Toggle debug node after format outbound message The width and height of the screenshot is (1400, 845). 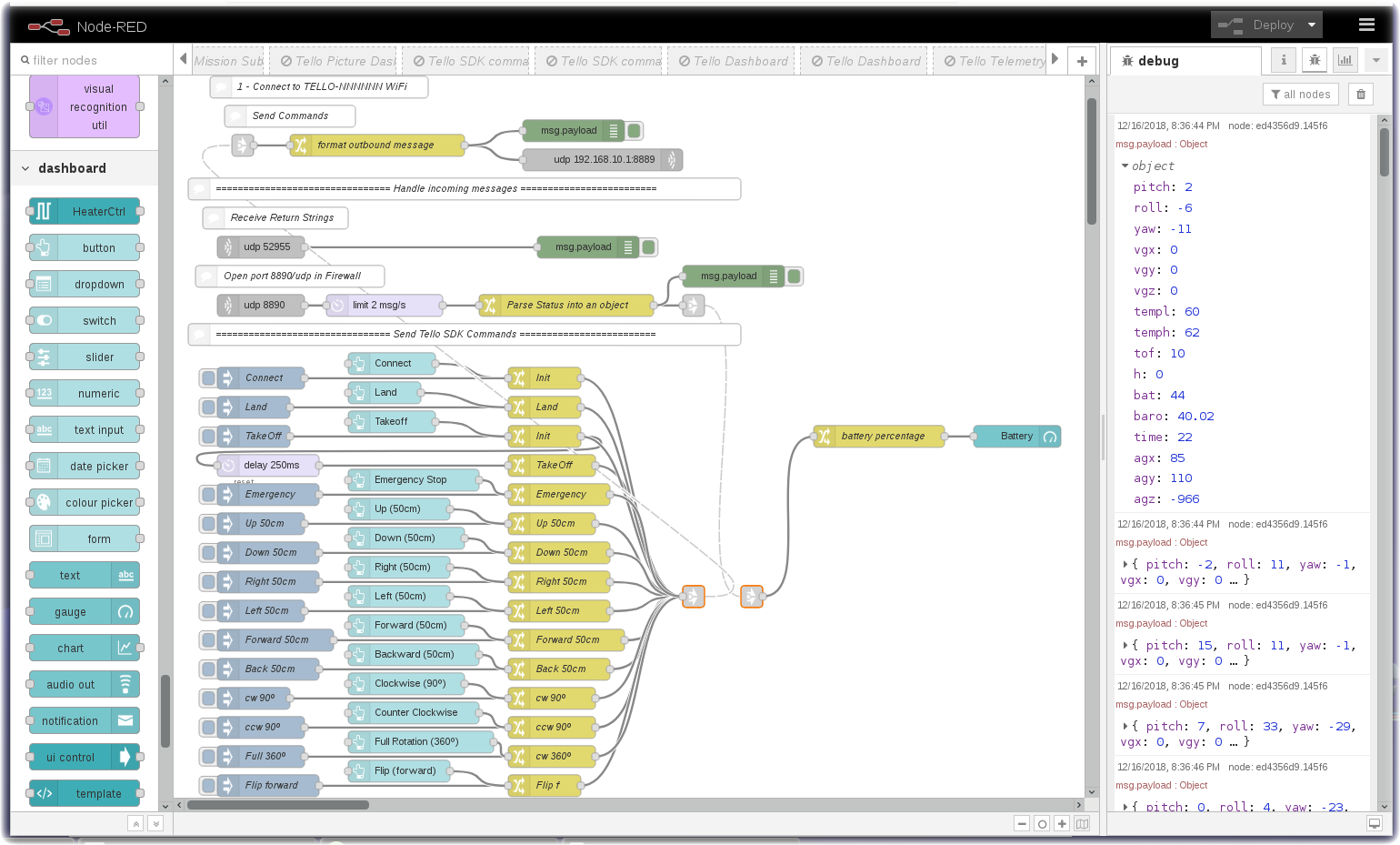pyautogui.click(x=635, y=131)
